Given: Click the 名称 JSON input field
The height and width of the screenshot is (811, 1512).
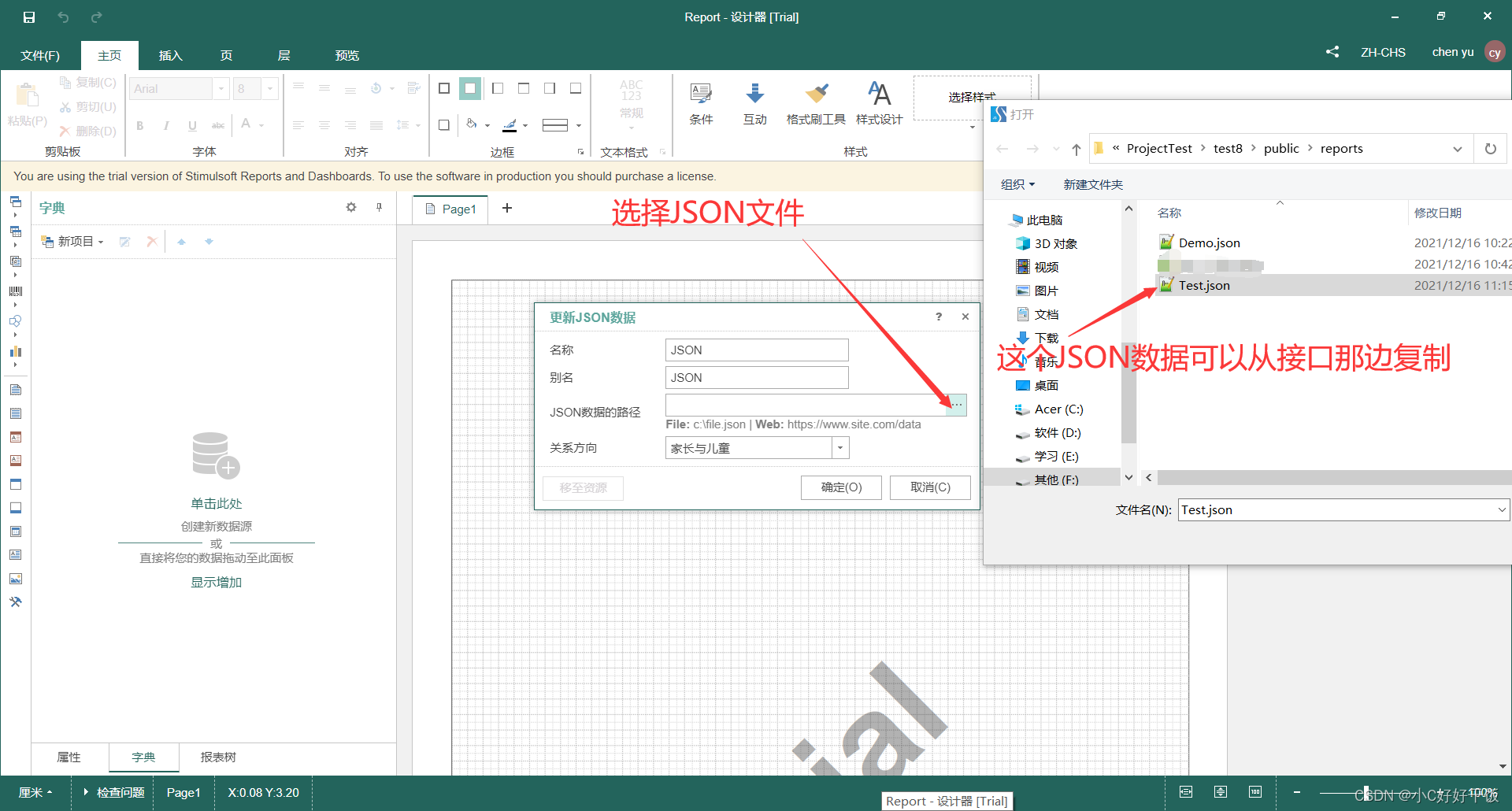Looking at the screenshot, I should tap(757, 350).
